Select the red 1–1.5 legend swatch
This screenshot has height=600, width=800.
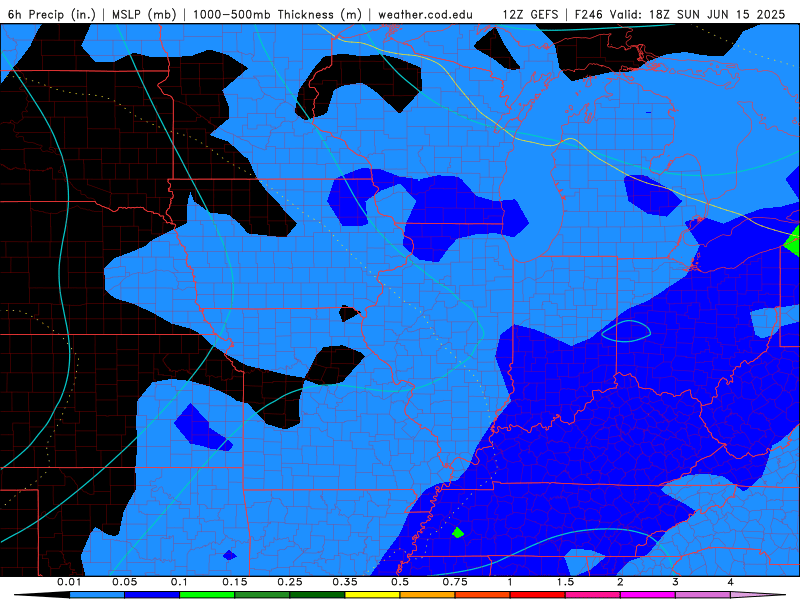tap(538, 595)
